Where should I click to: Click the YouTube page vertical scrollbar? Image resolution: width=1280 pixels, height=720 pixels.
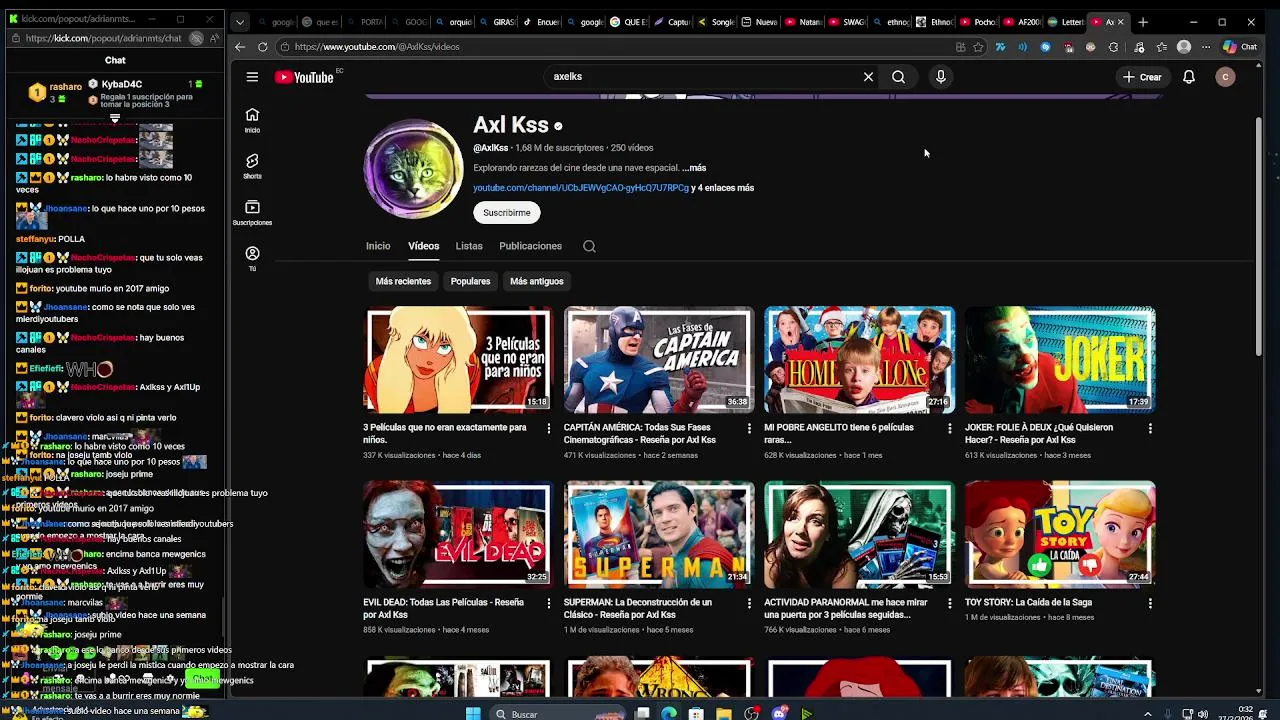tap(1259, 235)
